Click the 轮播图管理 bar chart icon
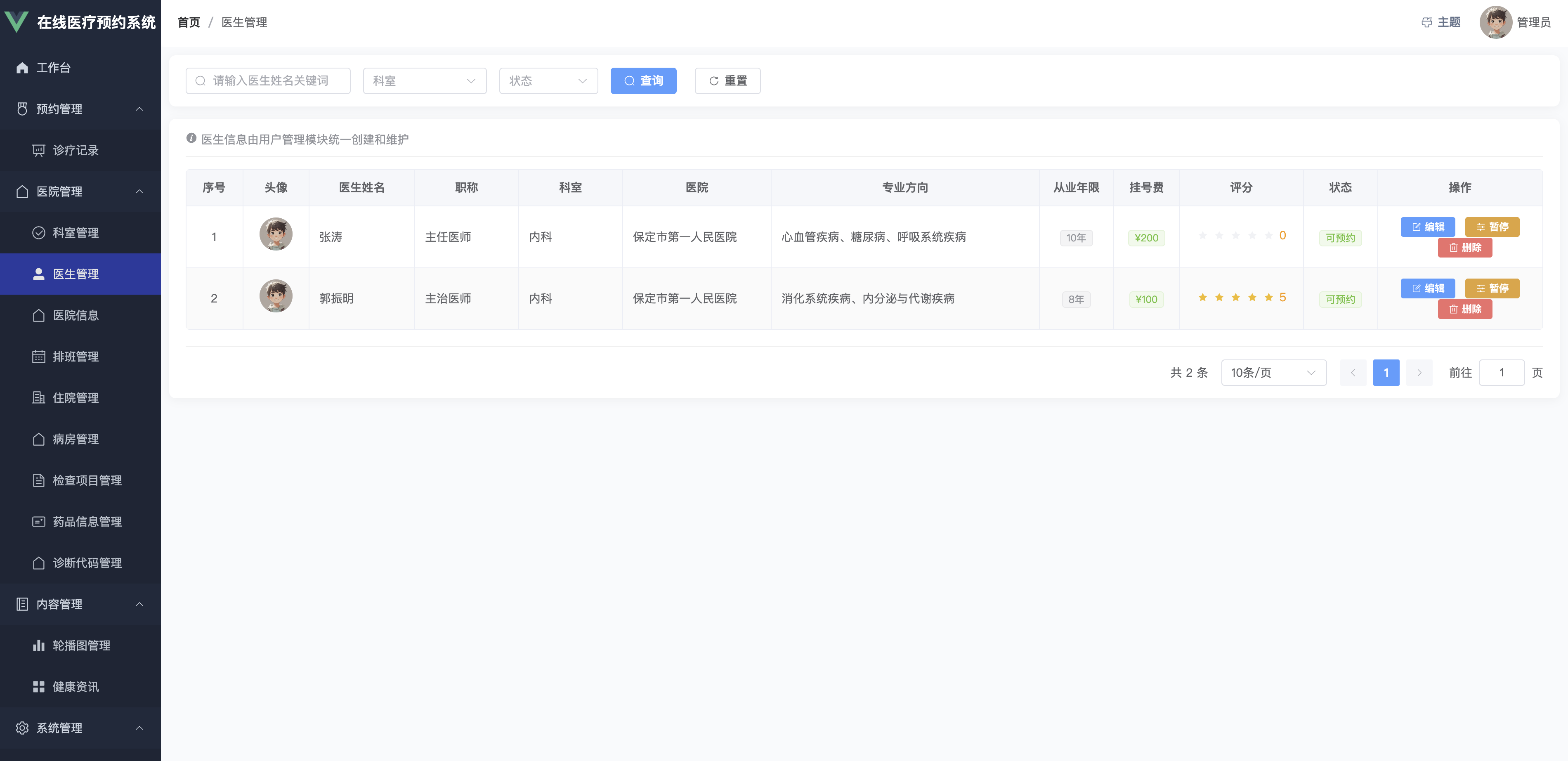Viewport: 1568px width, 761px height. pos(38,645)
